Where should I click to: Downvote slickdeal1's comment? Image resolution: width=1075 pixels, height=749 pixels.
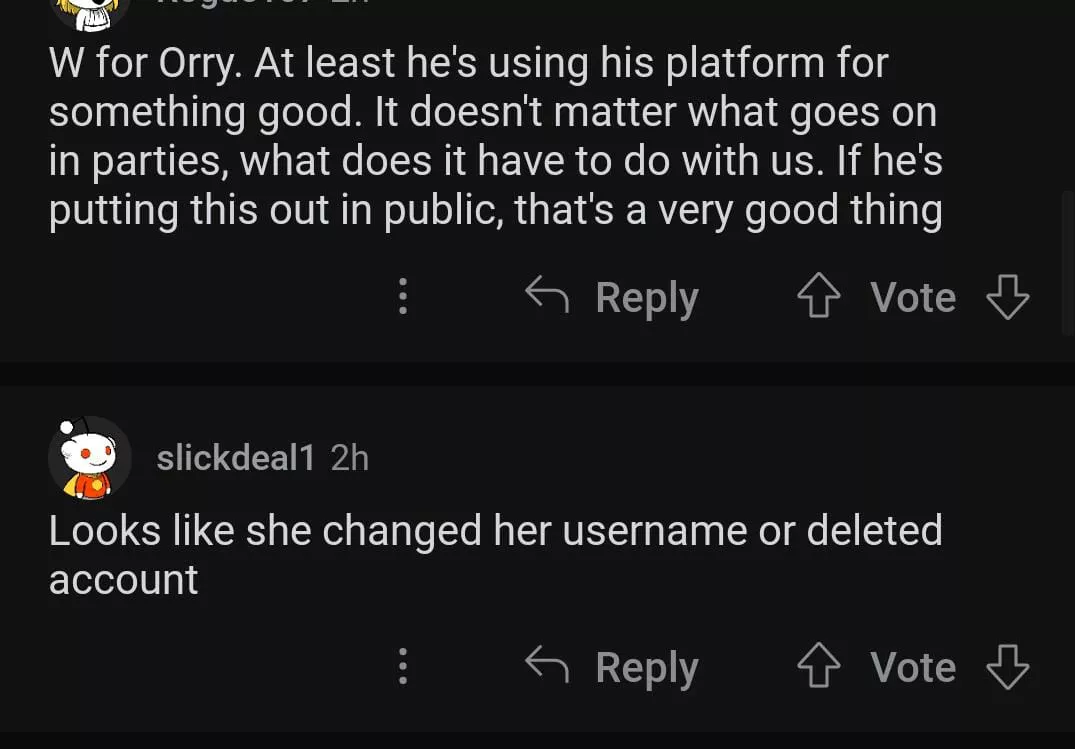pyautogui.click(x=1007, y=667)
